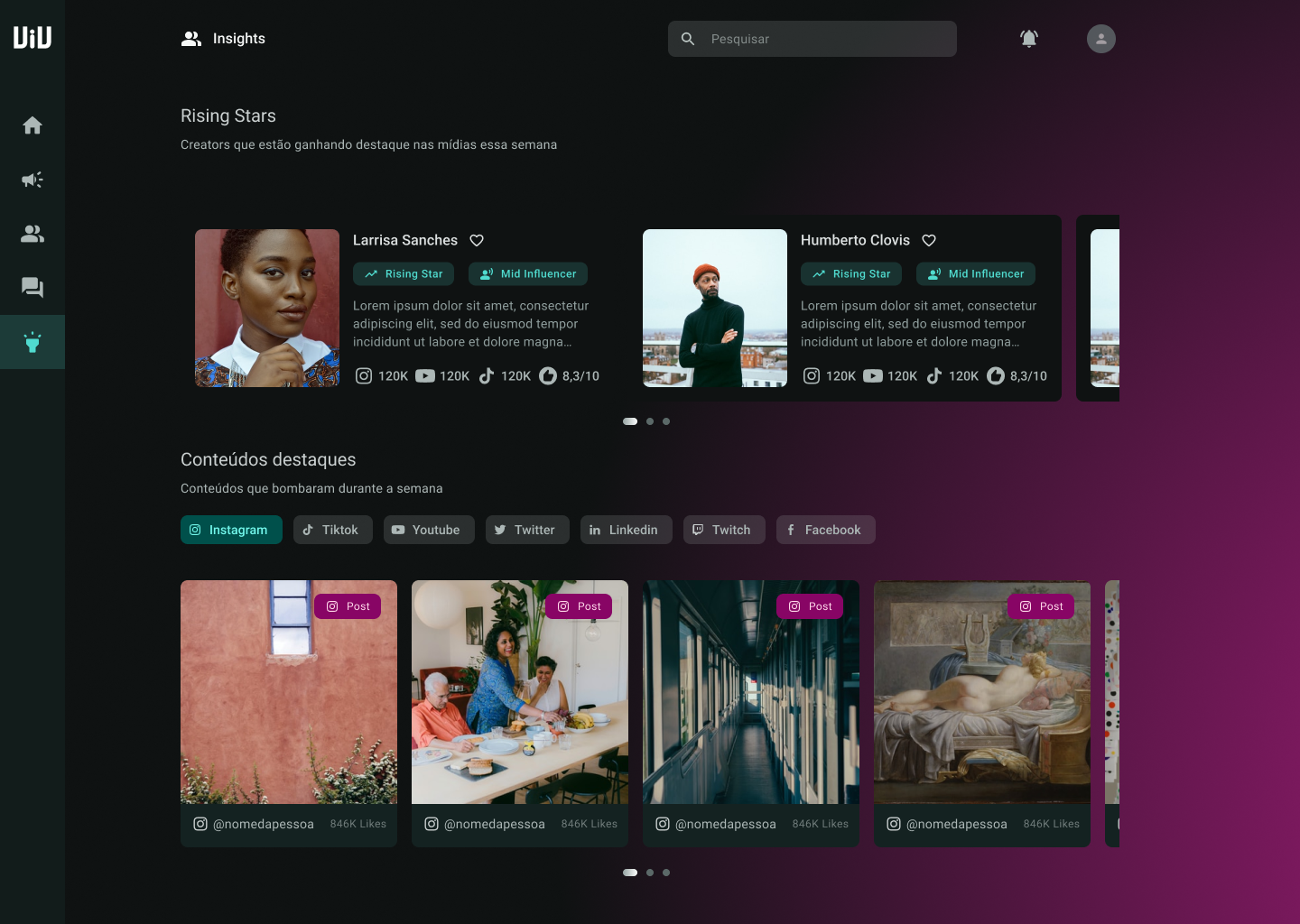Select the Youtube filter tab
The image size is (1300, 924).
tap(429, 530)
